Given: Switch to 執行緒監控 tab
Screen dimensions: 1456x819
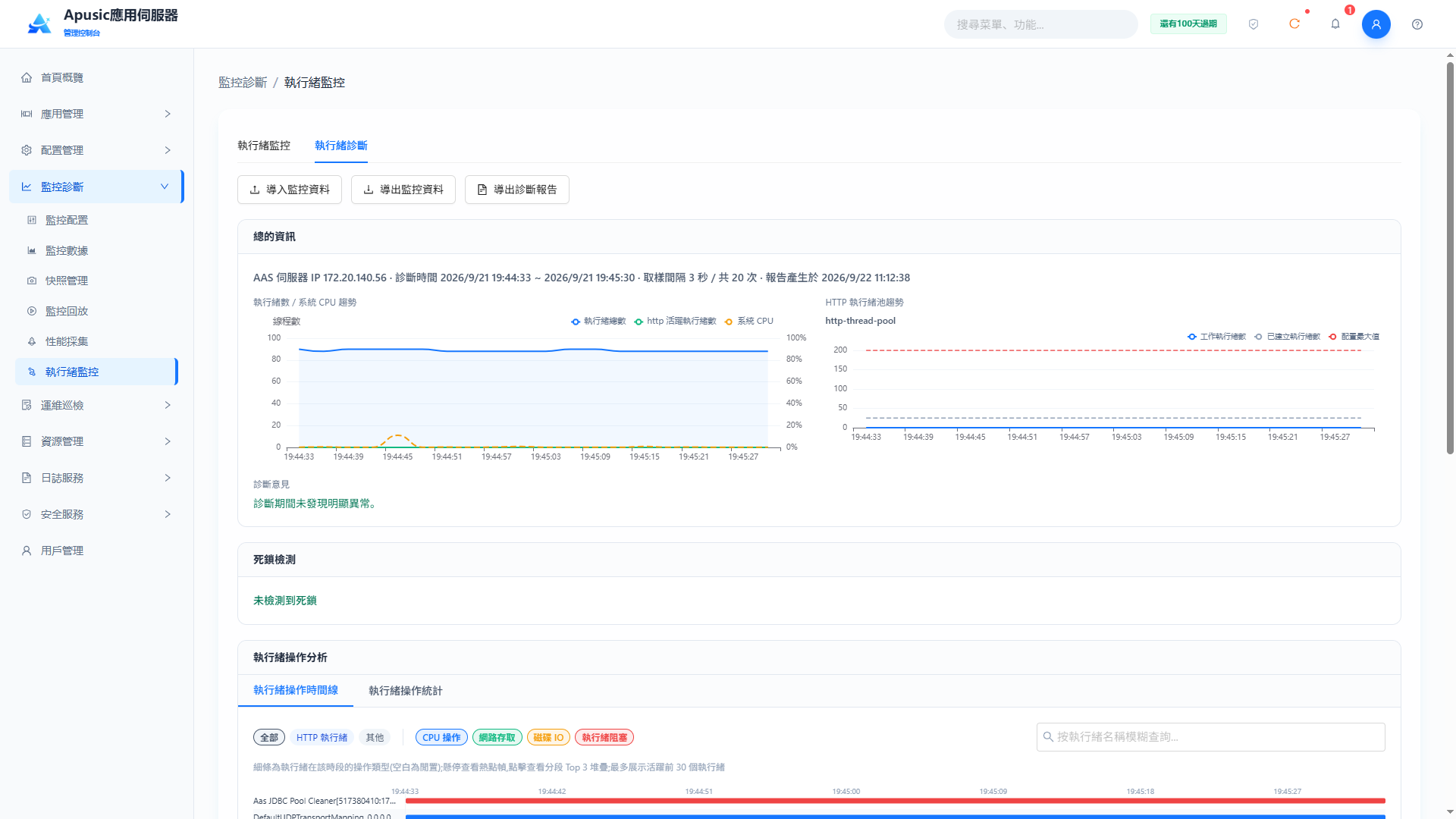Looking at the screenshot, I should [264, 146].
